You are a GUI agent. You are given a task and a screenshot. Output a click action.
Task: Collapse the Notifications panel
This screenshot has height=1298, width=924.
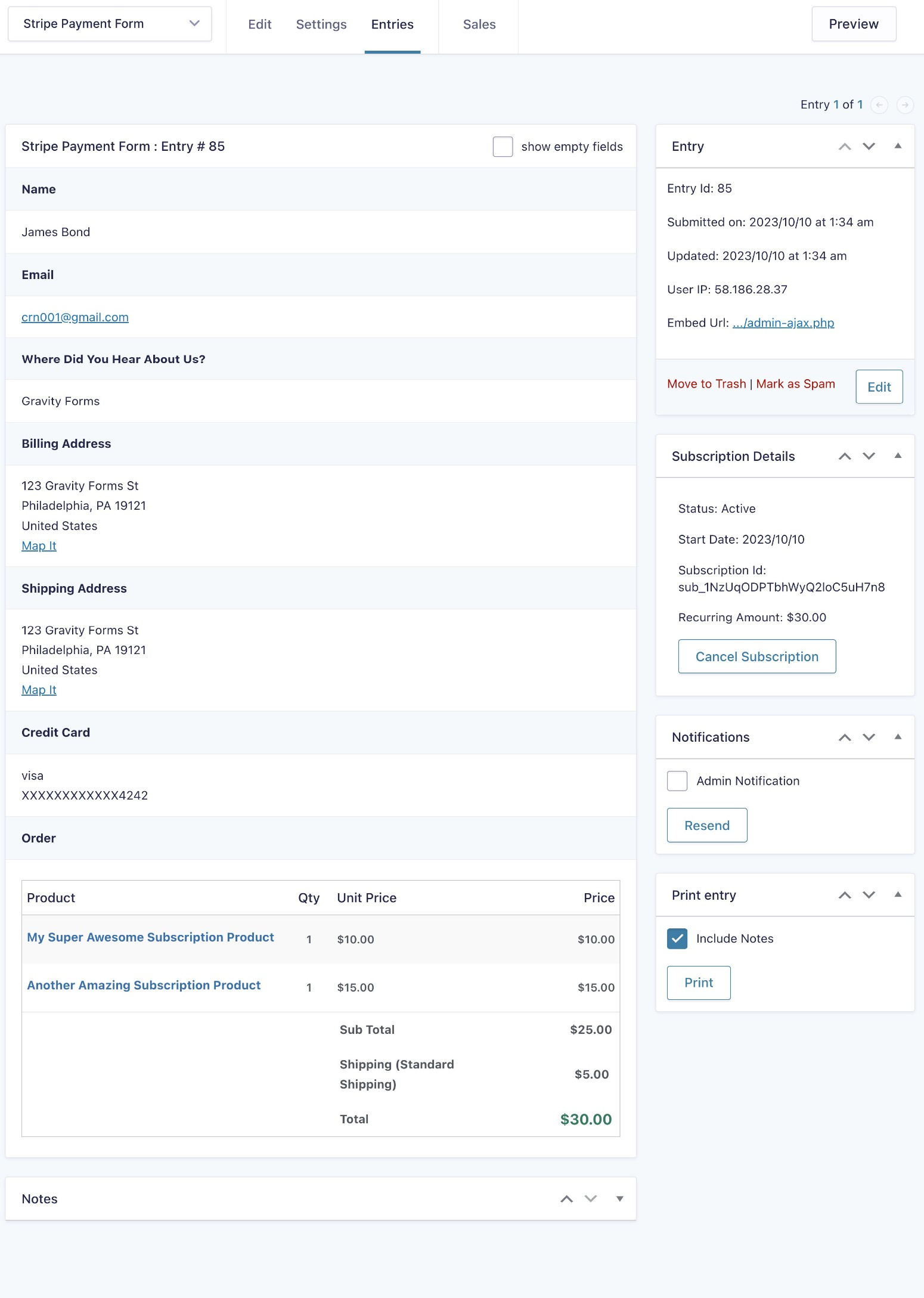[898, 737]
